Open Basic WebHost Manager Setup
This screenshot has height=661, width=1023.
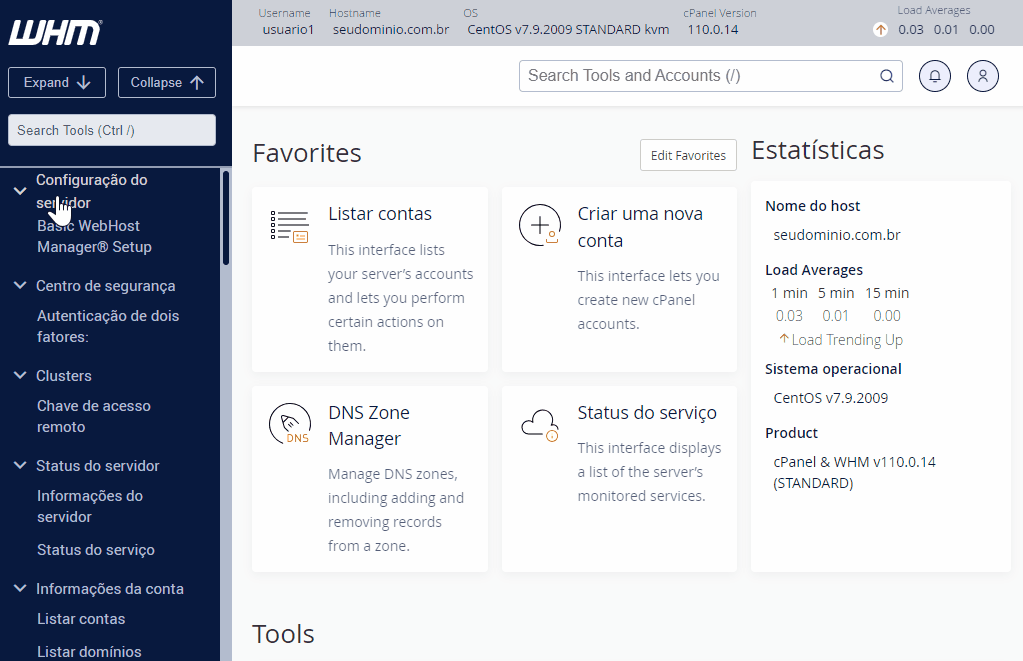95,236
